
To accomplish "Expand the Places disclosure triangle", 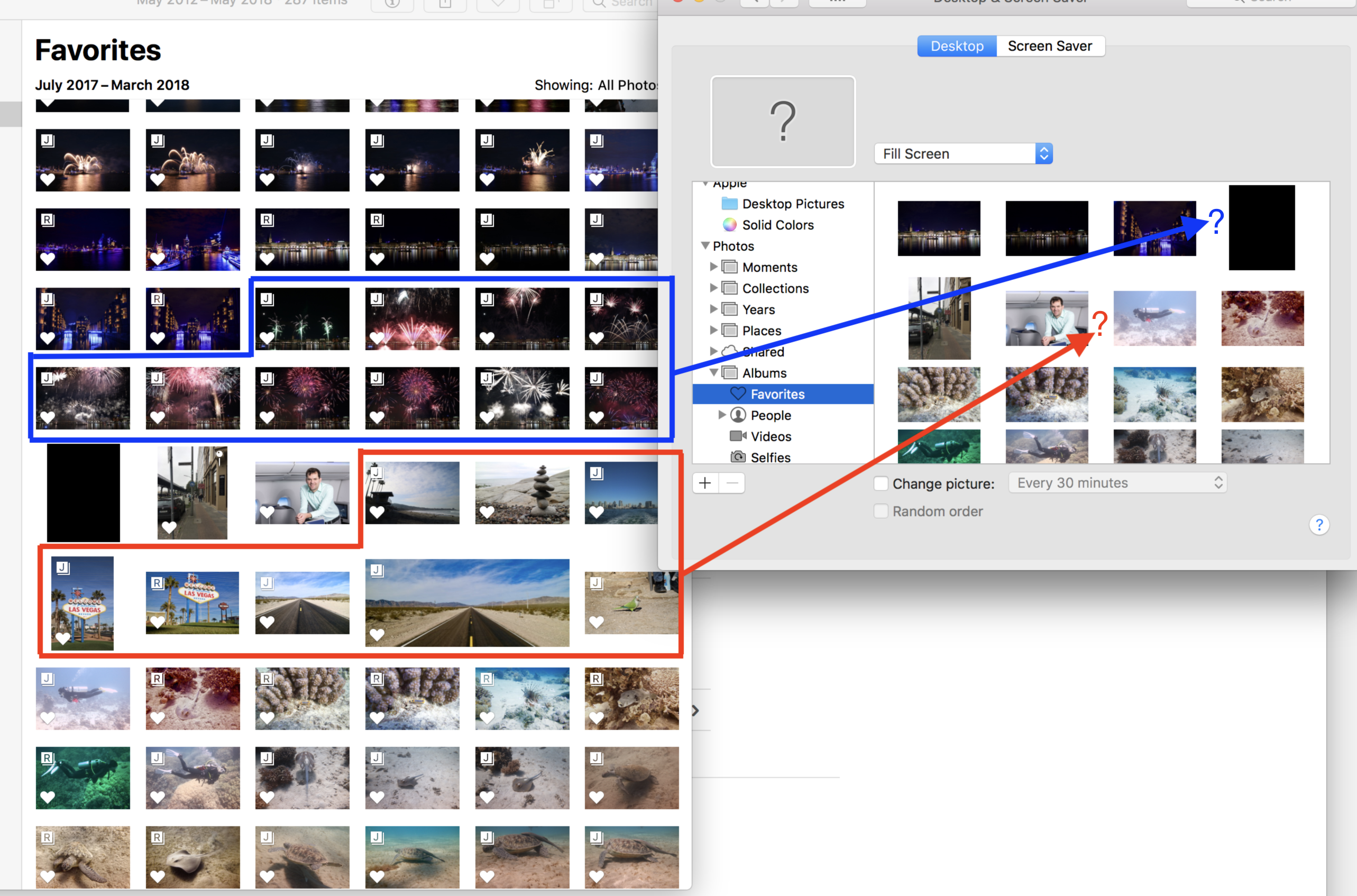I will coord(713,330).
